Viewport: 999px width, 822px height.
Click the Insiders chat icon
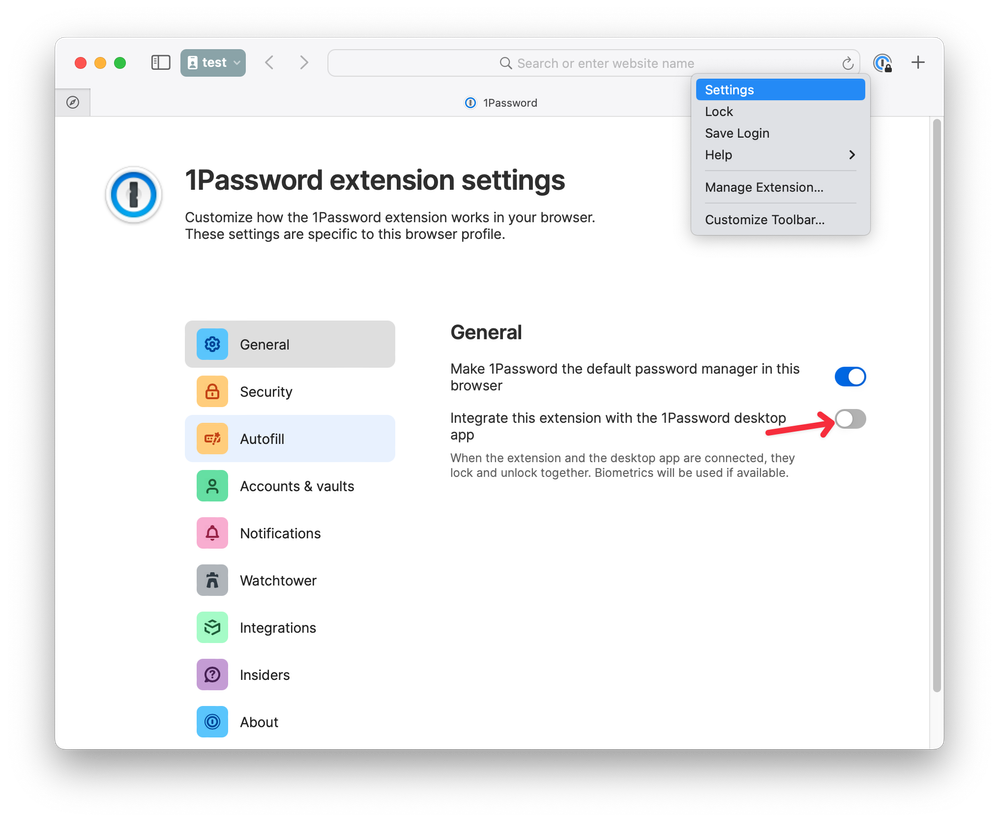coord(212,675)
